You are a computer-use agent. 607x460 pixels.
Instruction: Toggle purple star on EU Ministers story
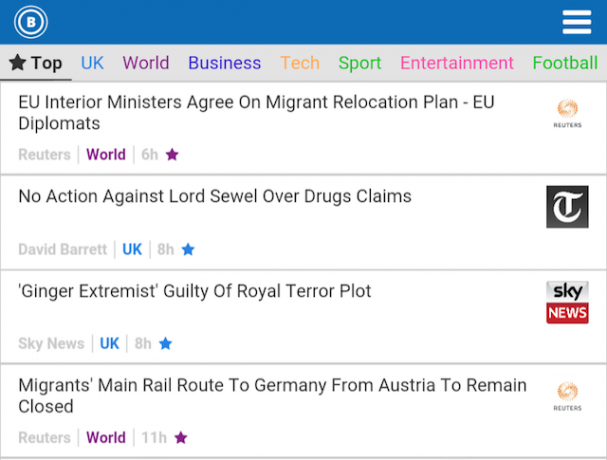click(172, 154)
